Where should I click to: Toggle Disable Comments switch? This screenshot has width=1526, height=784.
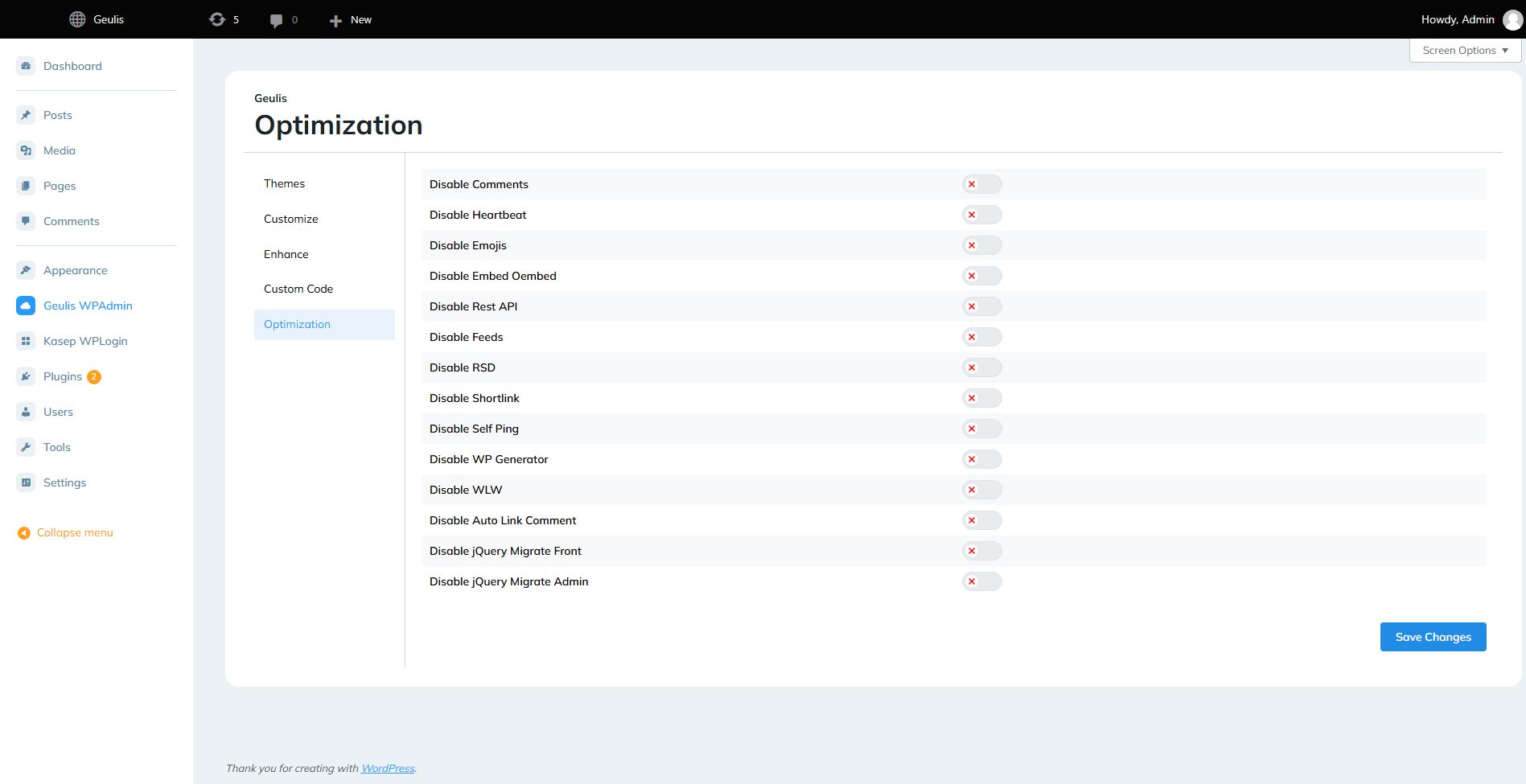coord(981,184)
